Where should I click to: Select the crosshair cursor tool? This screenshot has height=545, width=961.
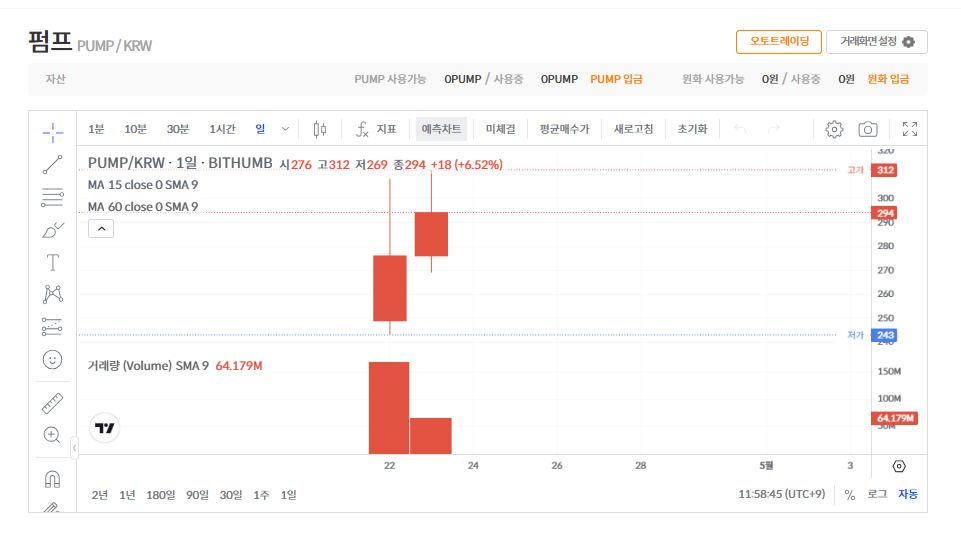click(x=53, y=132)
